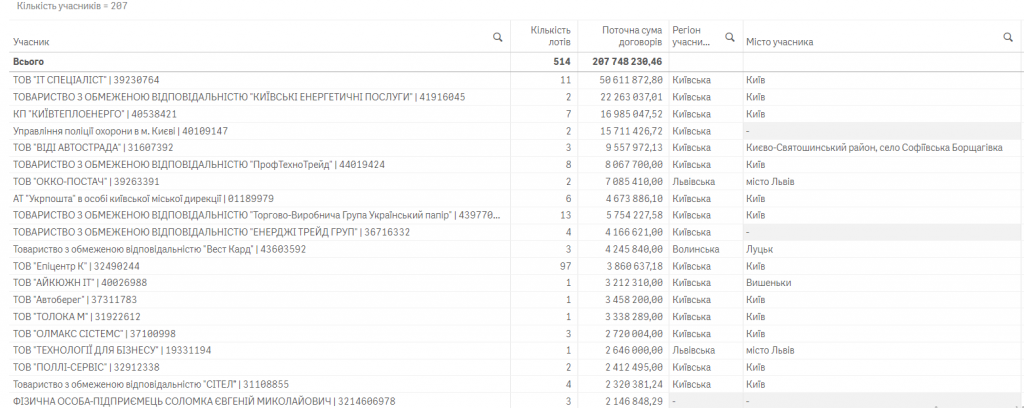Screen dimensions: 1024x408
Task: Click contract sum 2 146 848,29
Action: (633, 401)
